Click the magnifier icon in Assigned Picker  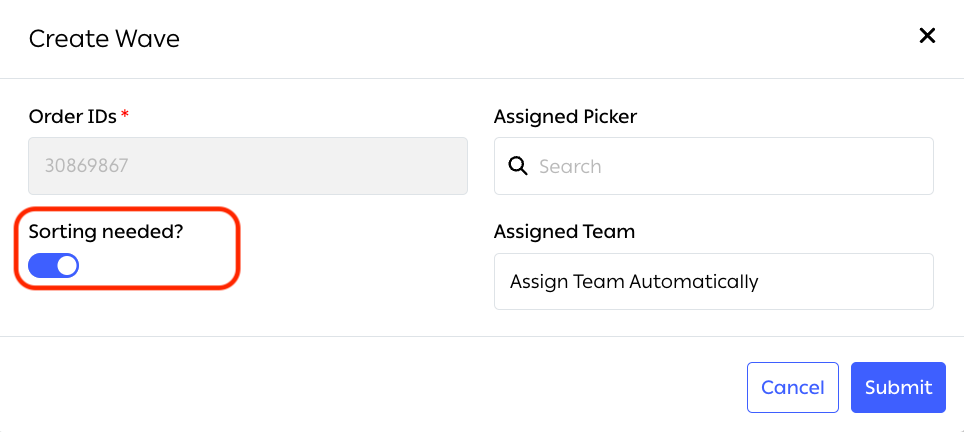click(x=518, y=166)
